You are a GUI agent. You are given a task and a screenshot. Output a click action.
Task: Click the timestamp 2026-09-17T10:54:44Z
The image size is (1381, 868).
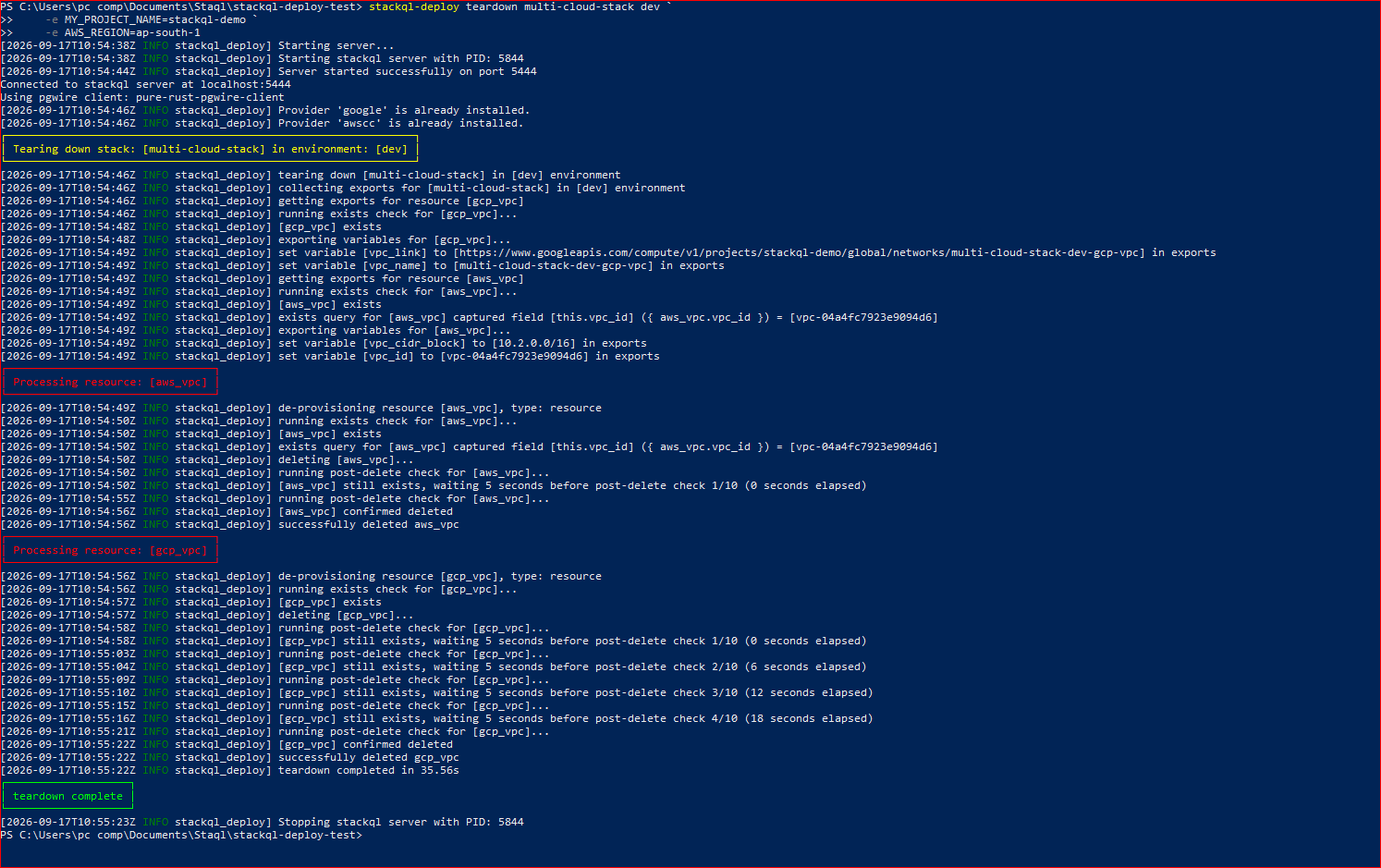coord(71,71)
